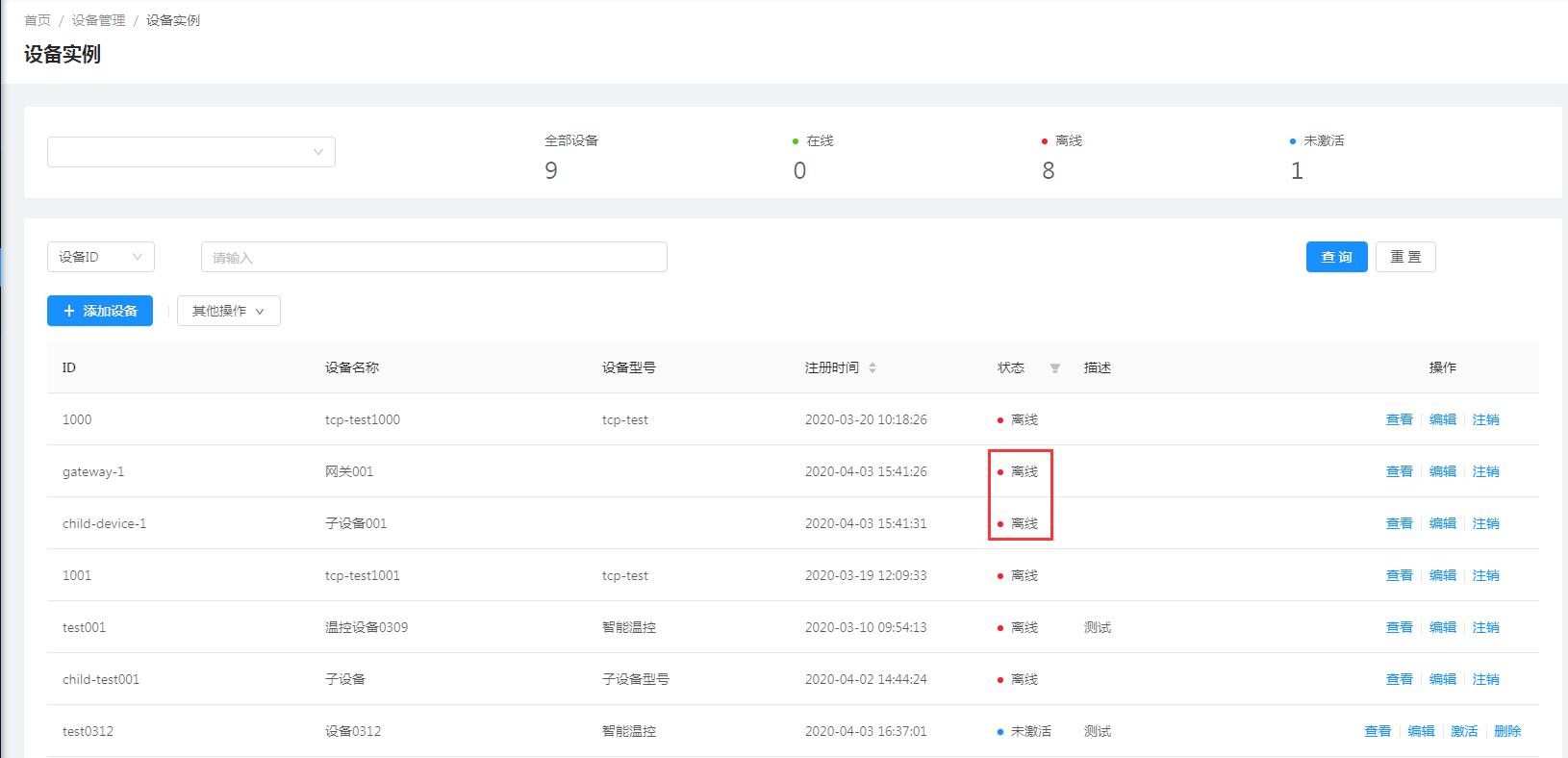Sort by 注册时间 column arrows
The width and height of the screenshot is (1568, 758).
click(873, 367)
